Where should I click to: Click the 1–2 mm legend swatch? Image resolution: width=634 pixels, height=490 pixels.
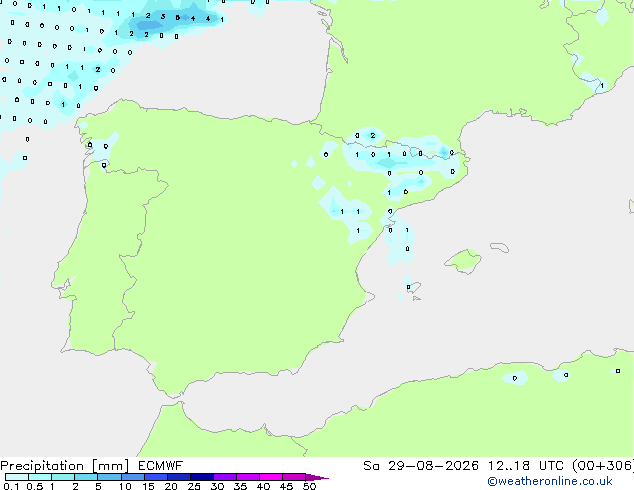pyautogui.click(x=63, y=477)
